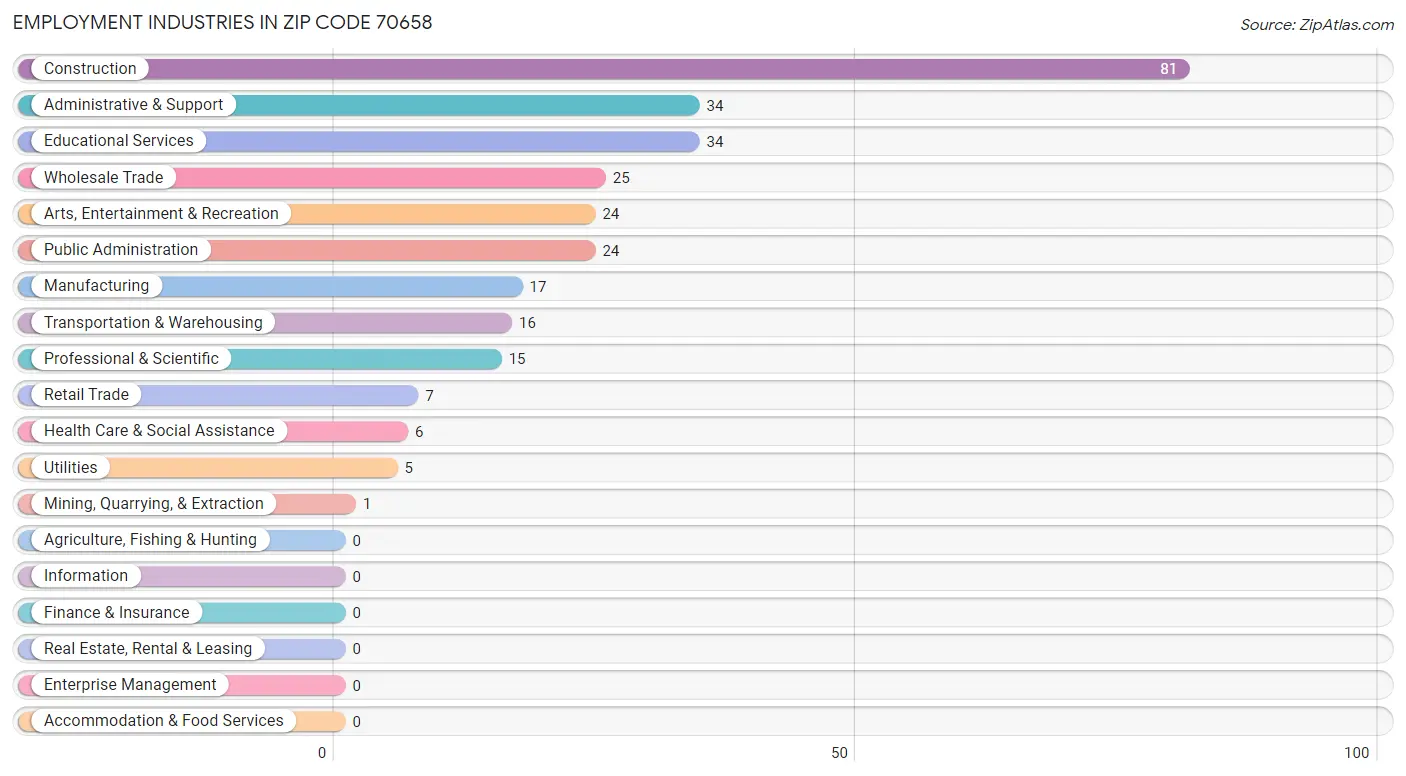The height and width of the screenshot is (776, 1406).
Task: Click the Manufacturing value 17
Action: (538, 287)
